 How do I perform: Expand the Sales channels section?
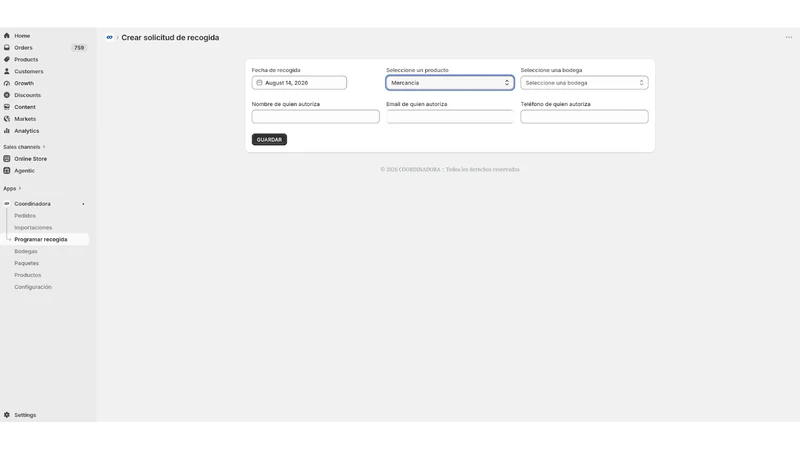coord(24,147)
